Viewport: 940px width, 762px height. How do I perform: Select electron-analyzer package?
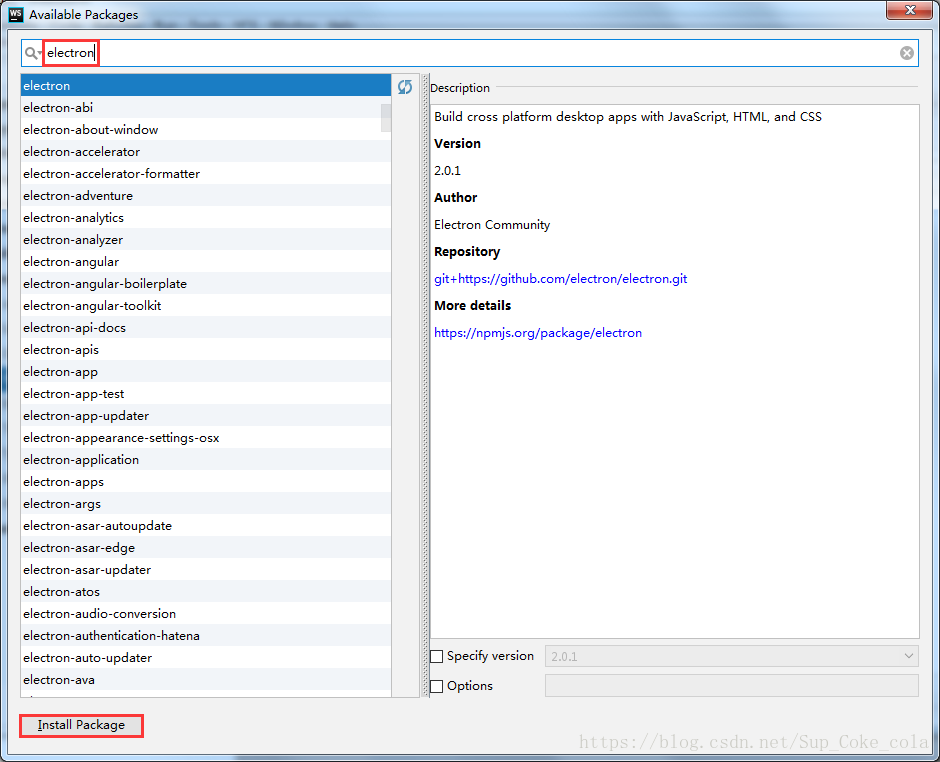click(x=206, y=240)
